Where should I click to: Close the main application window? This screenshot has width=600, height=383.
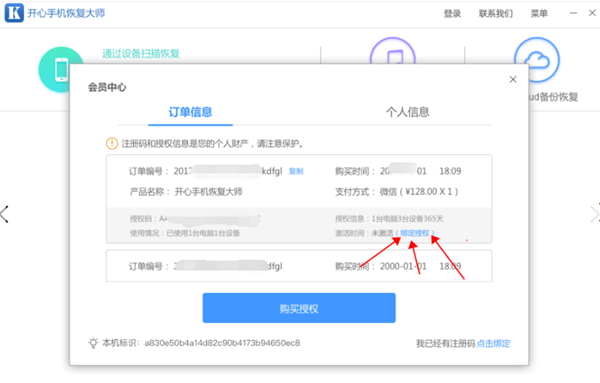click(x=592, y=13)
